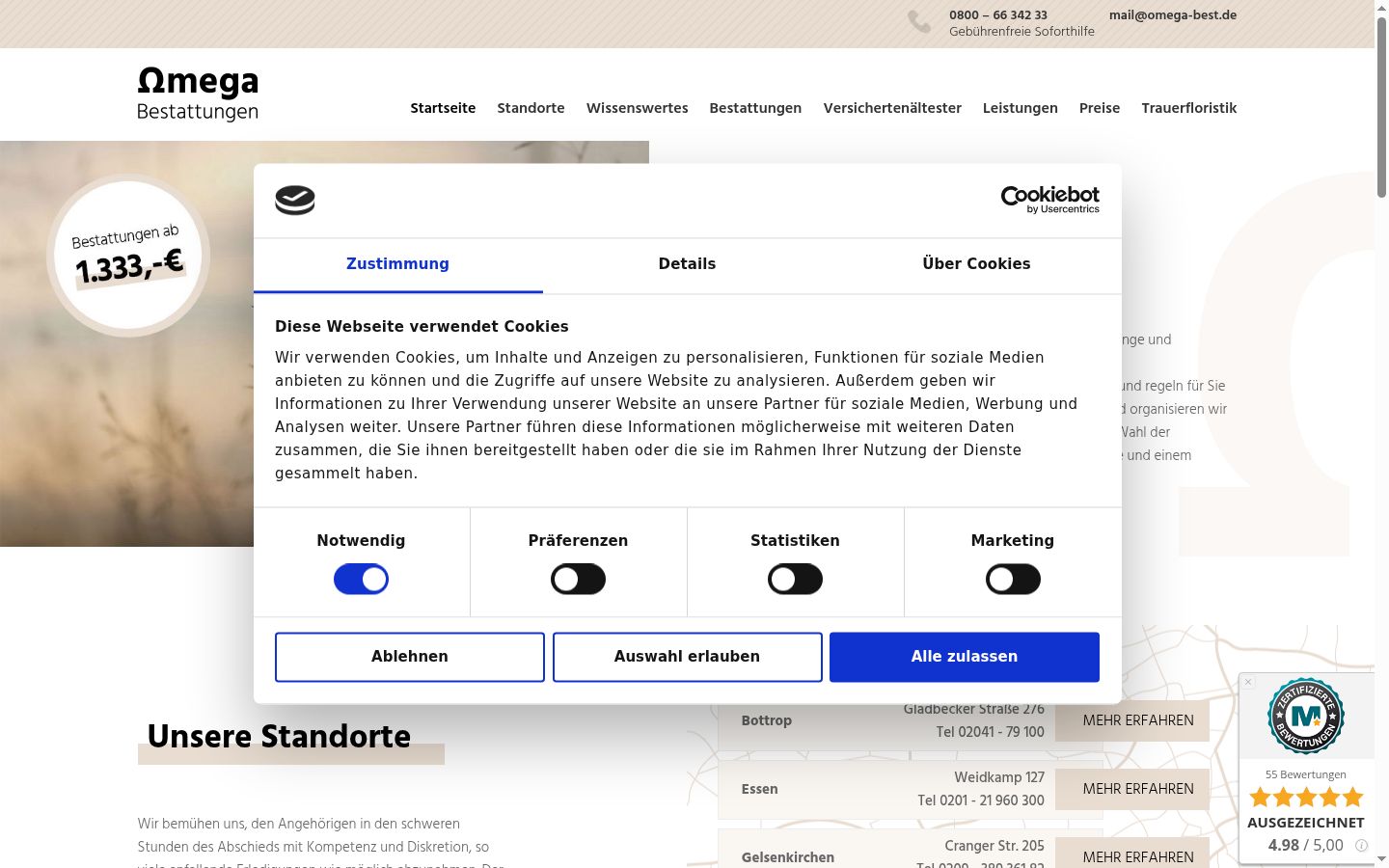Click the Auswahl erlauben button
Image resolution: width=1389 pixels, height=868 pixels.
pyautogui.click(x=688, y=657)
